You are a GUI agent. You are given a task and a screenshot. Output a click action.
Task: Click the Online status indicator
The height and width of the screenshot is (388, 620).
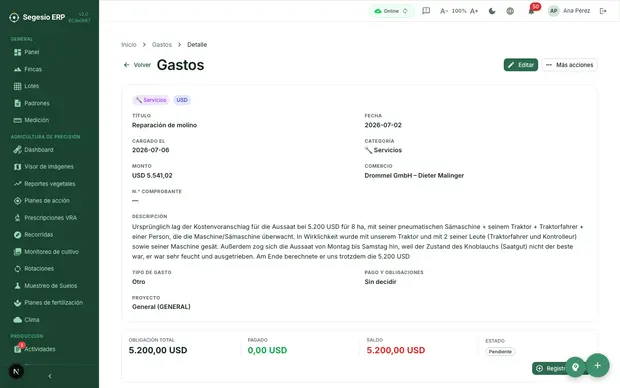coord(391,11)
